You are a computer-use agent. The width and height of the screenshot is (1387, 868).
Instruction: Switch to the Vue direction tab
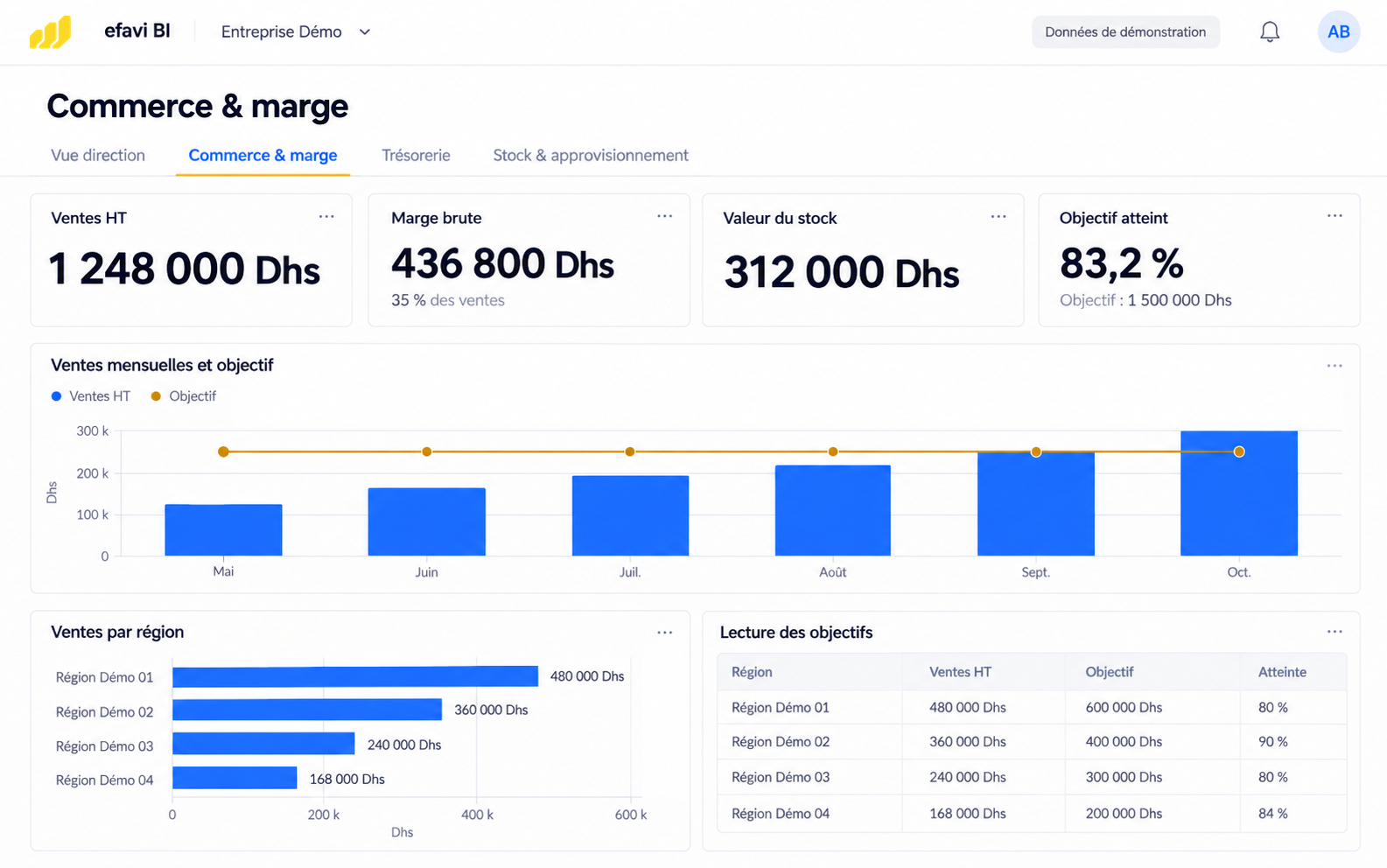click(x=98, y=156)
